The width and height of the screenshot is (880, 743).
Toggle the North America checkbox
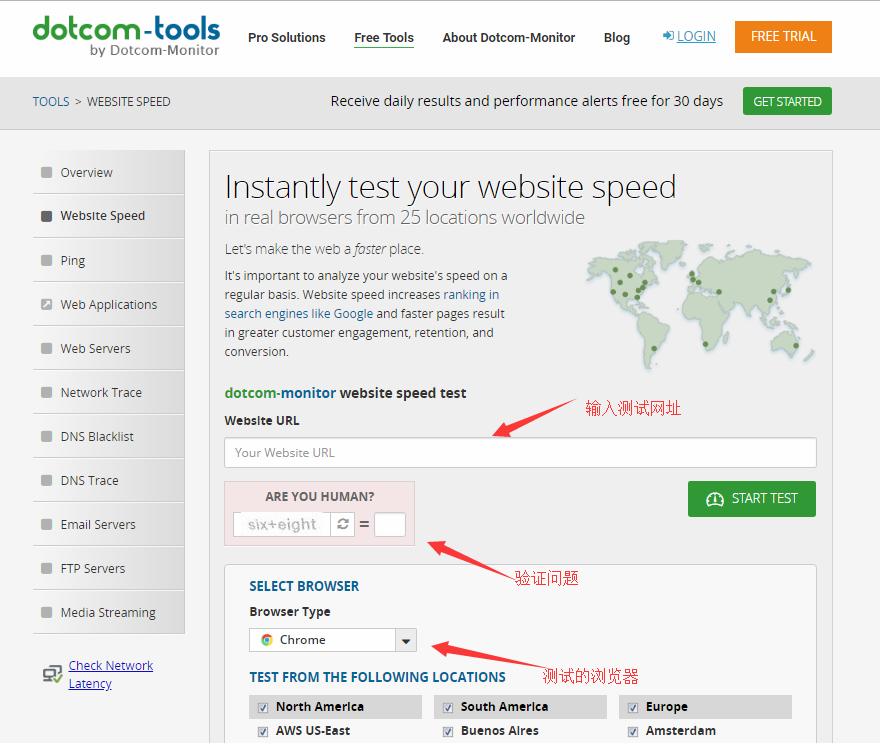click(x=263, y=707)
